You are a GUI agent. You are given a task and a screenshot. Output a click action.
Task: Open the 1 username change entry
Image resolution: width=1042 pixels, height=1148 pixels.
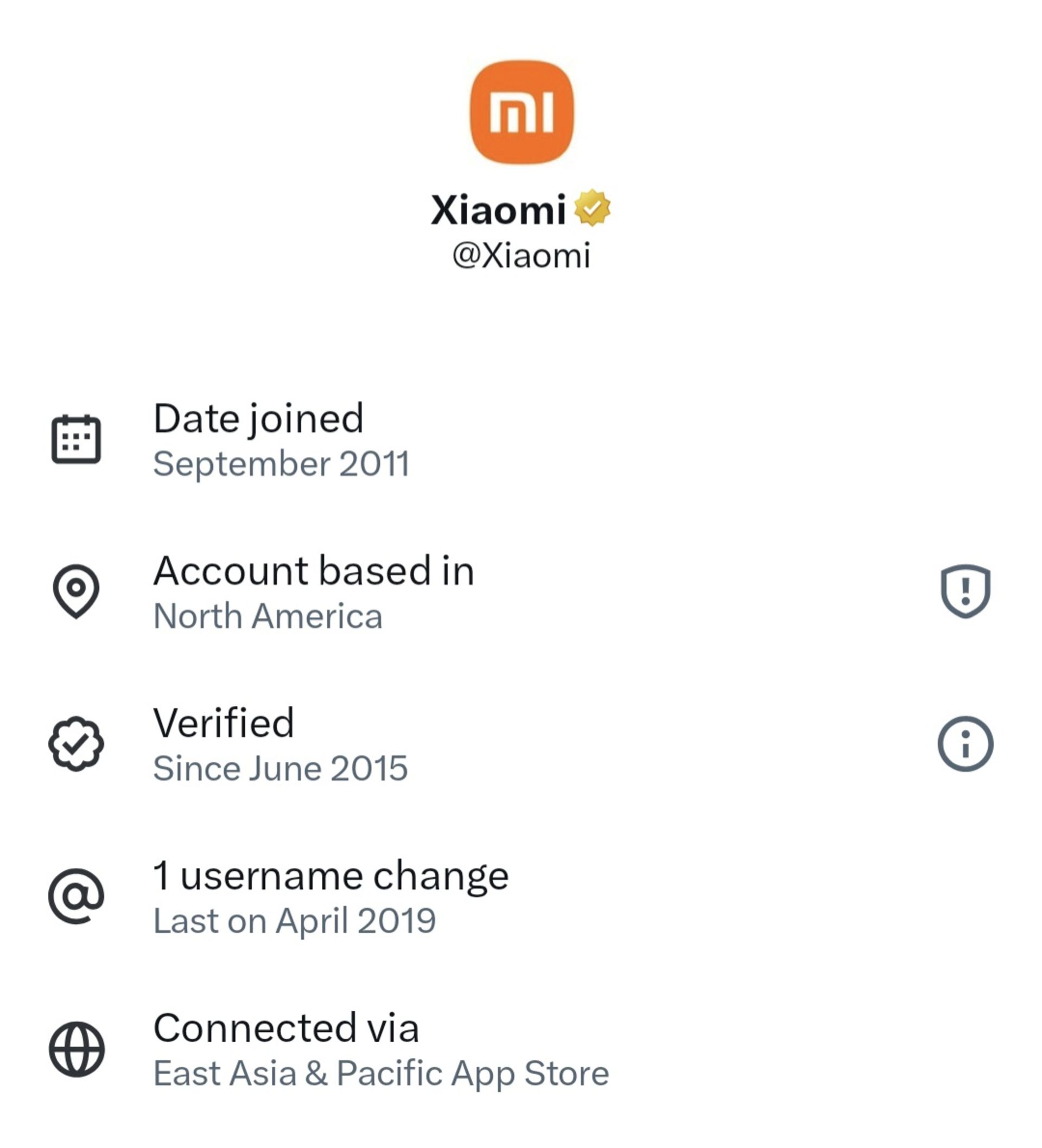pos(331,876)
